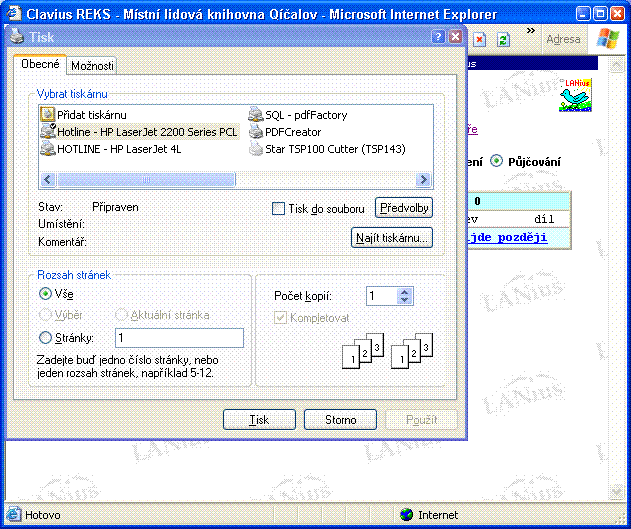The width and height of the screenshot is (631, 529).
Task: Click the Připraven status text
Action: [x=115, y=207]
